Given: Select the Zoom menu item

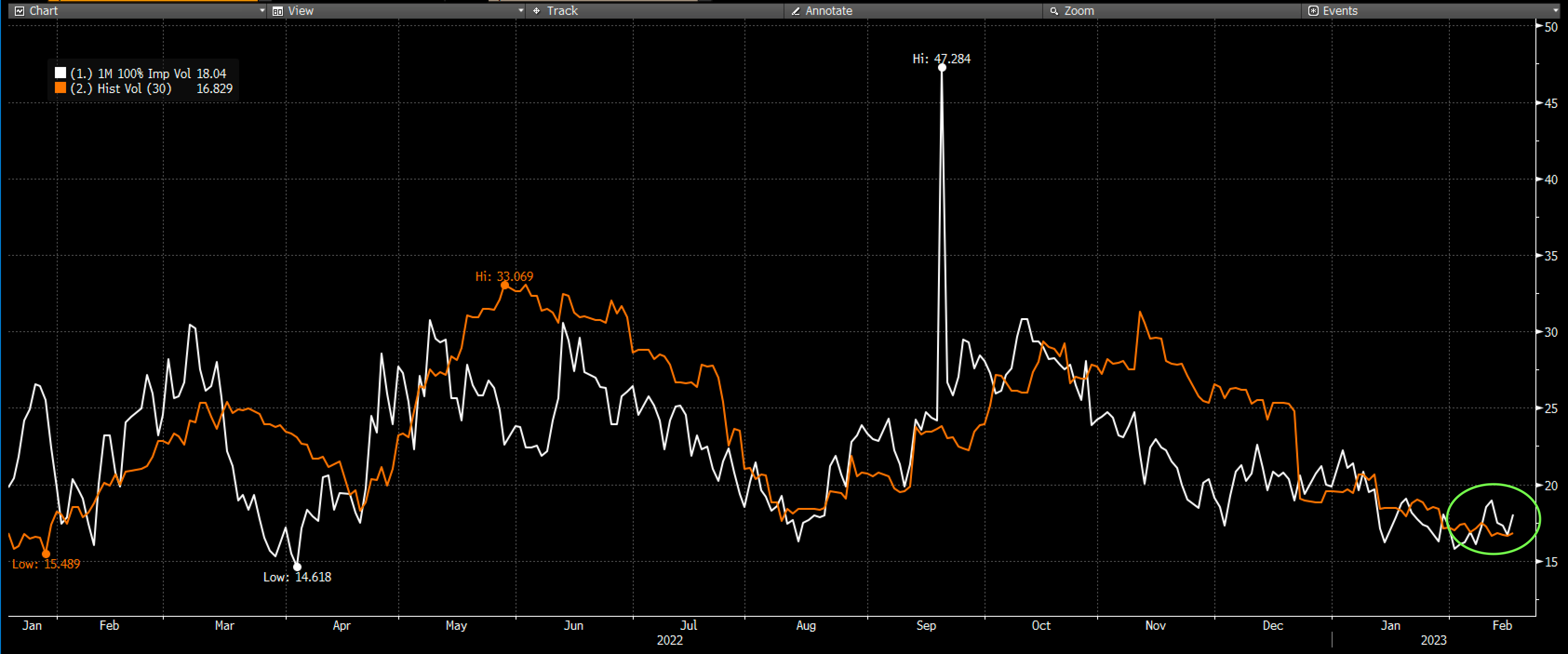Looking at the screenshot, I should (x=1079, y=11).
